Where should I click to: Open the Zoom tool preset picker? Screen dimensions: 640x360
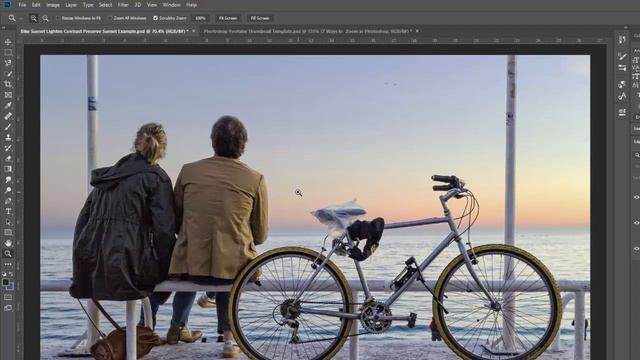point(14,18)
